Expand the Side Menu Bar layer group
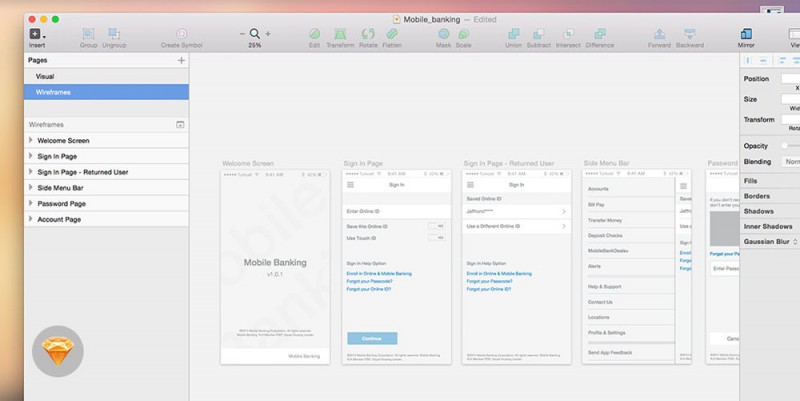 pyautogui.click(x=30, y=188)
